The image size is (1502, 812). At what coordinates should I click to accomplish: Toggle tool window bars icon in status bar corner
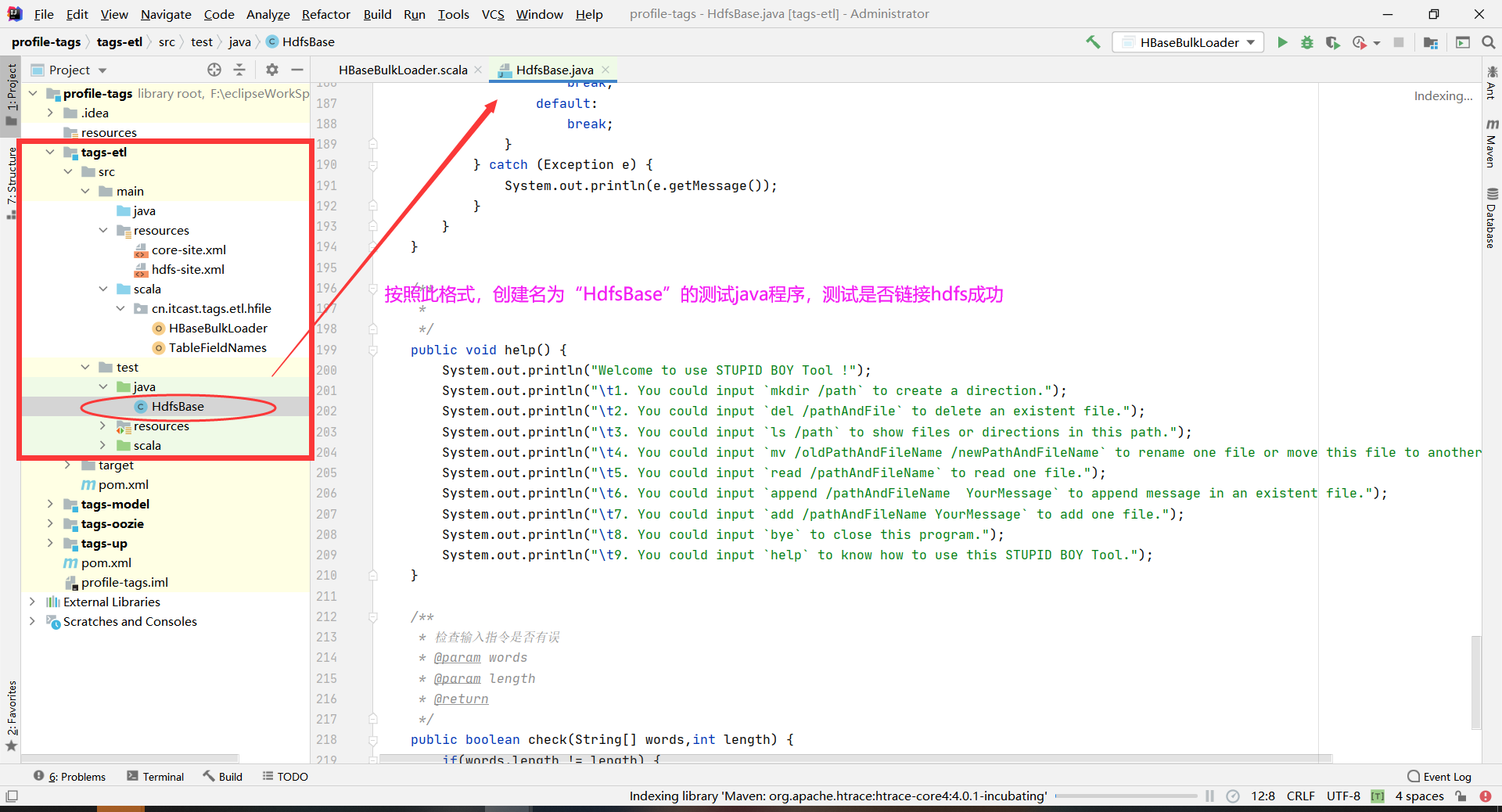11,796
